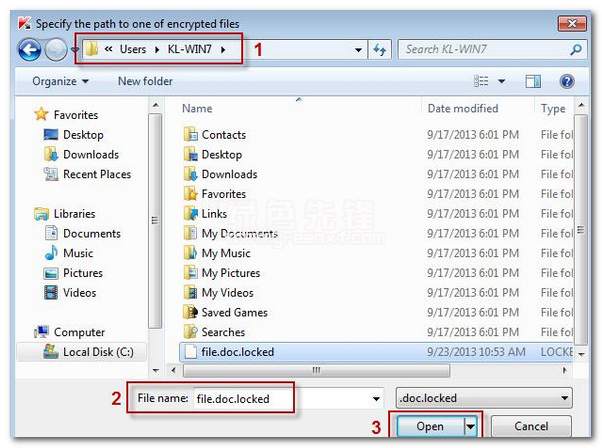602x448 pixels.
Task: Open the .doc.locked file type dropdown
Action: coord(483,398)
